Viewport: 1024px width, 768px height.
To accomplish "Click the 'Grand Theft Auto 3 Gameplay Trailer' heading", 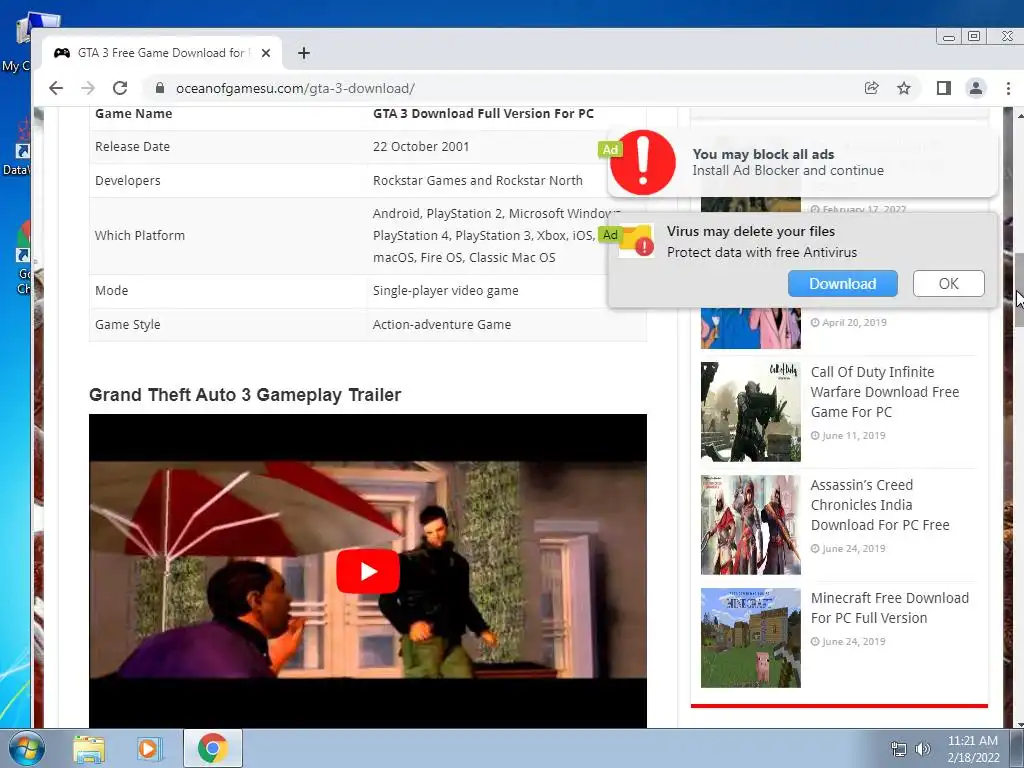I will coord(245,394).
